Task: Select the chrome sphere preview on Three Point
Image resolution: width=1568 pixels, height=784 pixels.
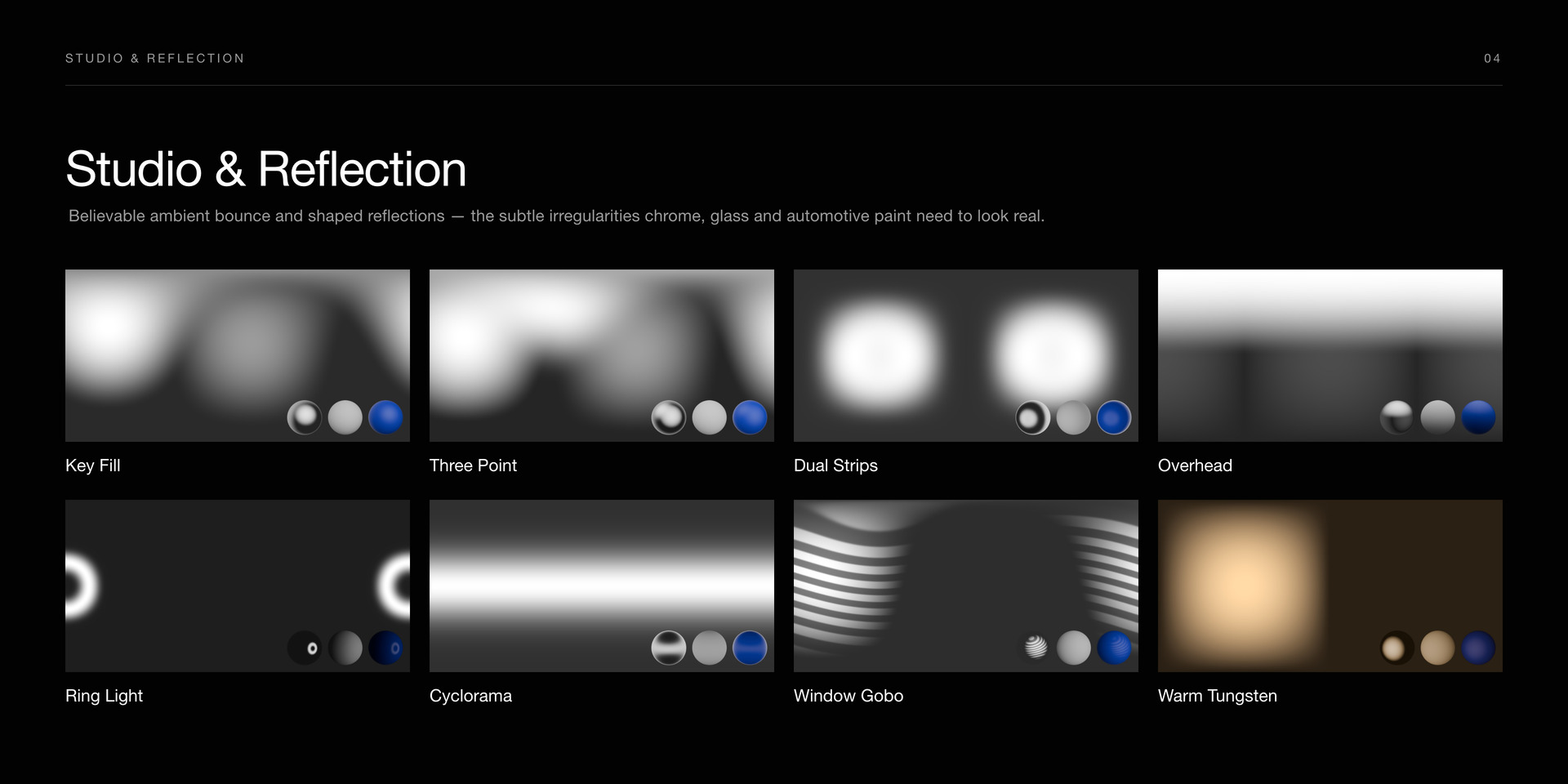Action: click(x=669, y=417)
